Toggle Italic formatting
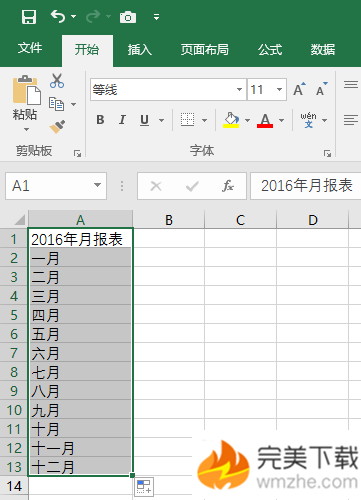Image resolution: width=361 pixels, height=500 pixels. pos(122,120)
